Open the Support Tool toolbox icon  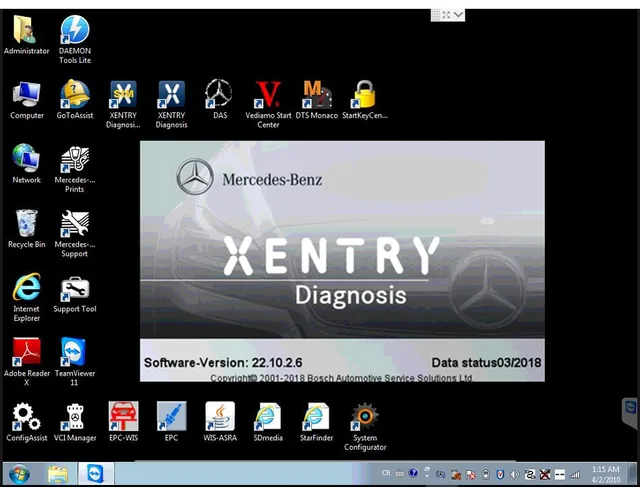coord(75,295)
